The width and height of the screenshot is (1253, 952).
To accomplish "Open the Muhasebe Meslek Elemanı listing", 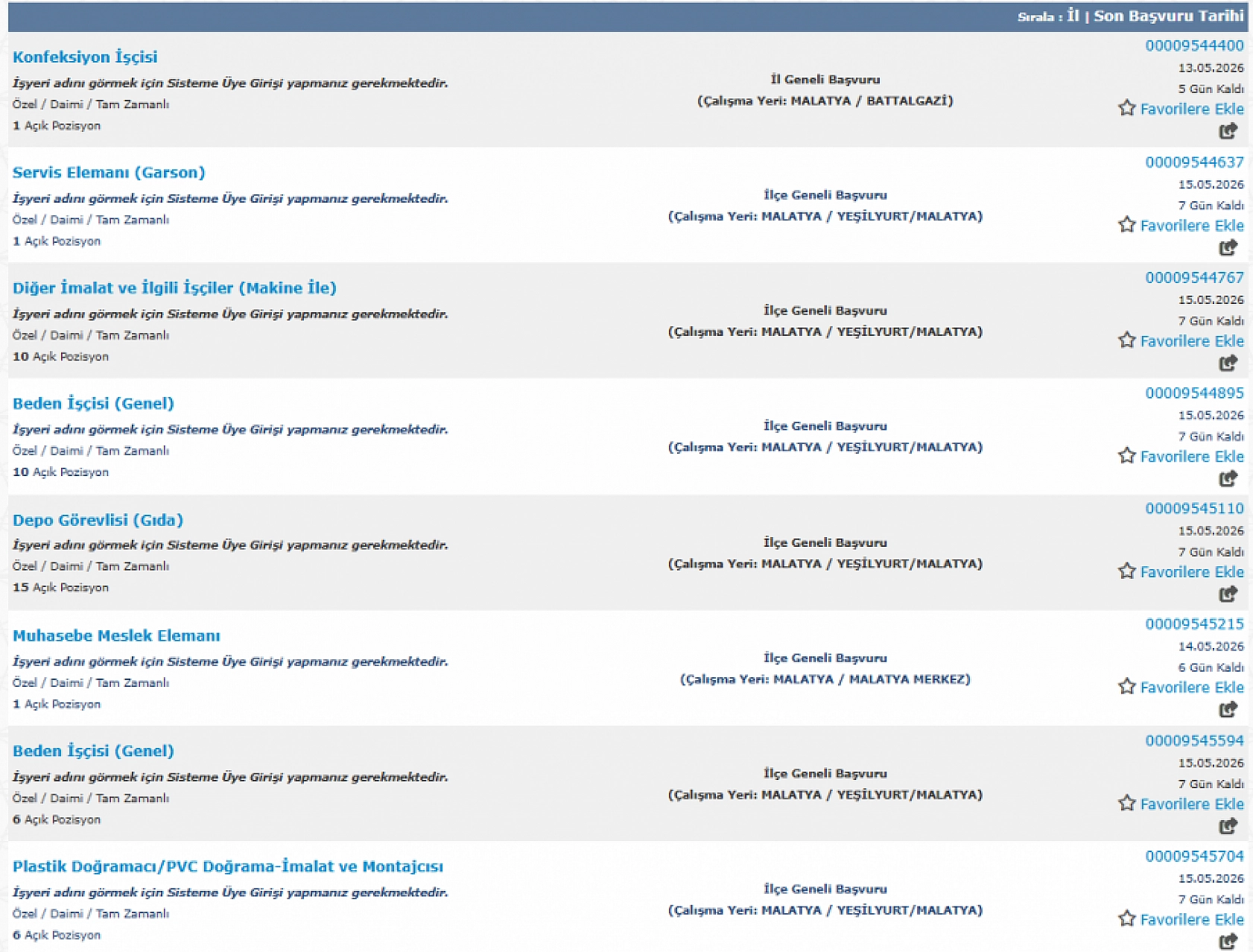I will [116, 635].
